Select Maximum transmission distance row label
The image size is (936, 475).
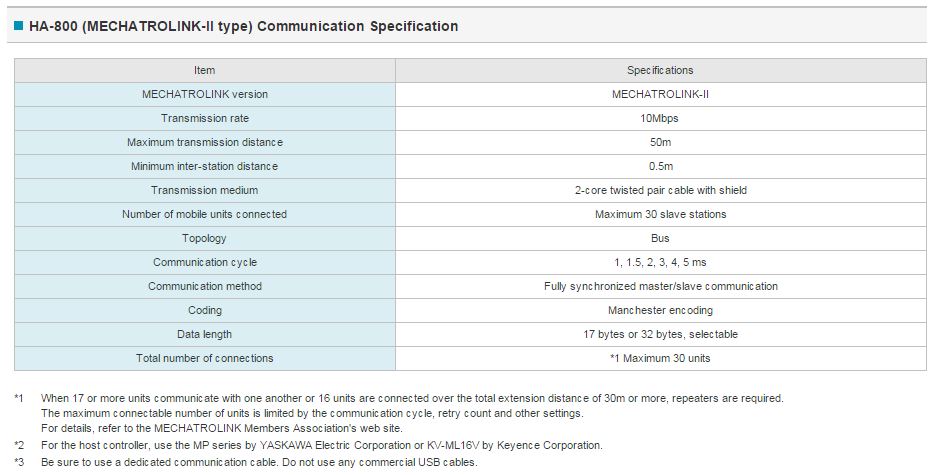pyautogui.click(x=205, y=142)
